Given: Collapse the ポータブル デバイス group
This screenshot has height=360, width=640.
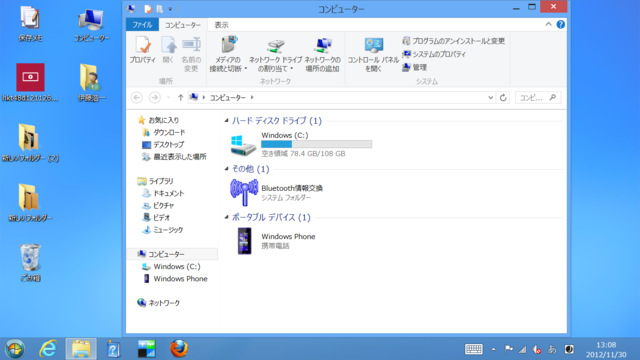Looking at the screenshot, I should tap(227, 217).
